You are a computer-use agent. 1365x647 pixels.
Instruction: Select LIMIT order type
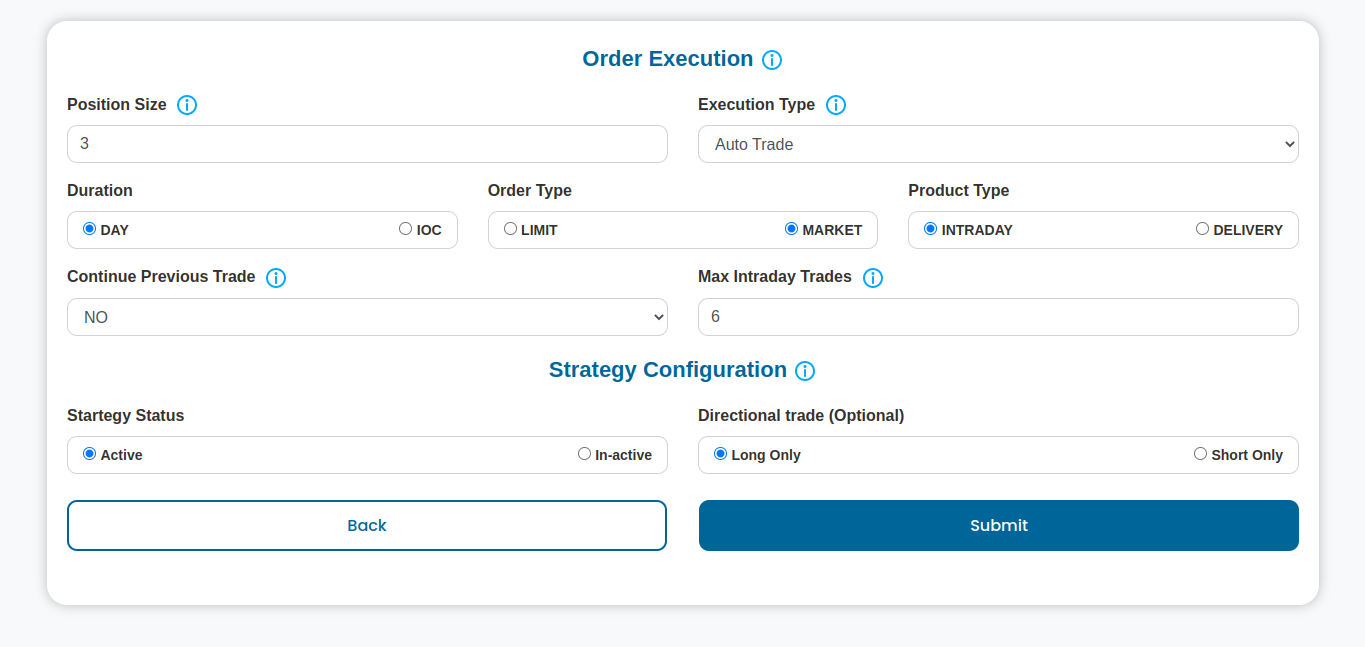click(510, 229)
